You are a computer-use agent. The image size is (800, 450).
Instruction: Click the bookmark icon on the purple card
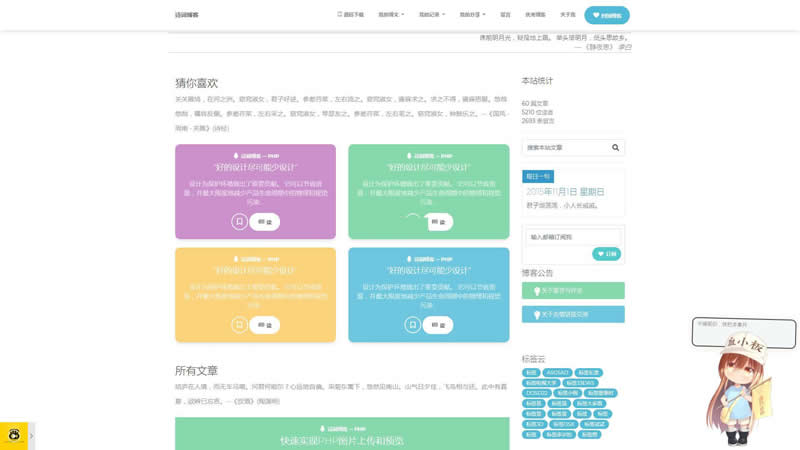point(239,221)
